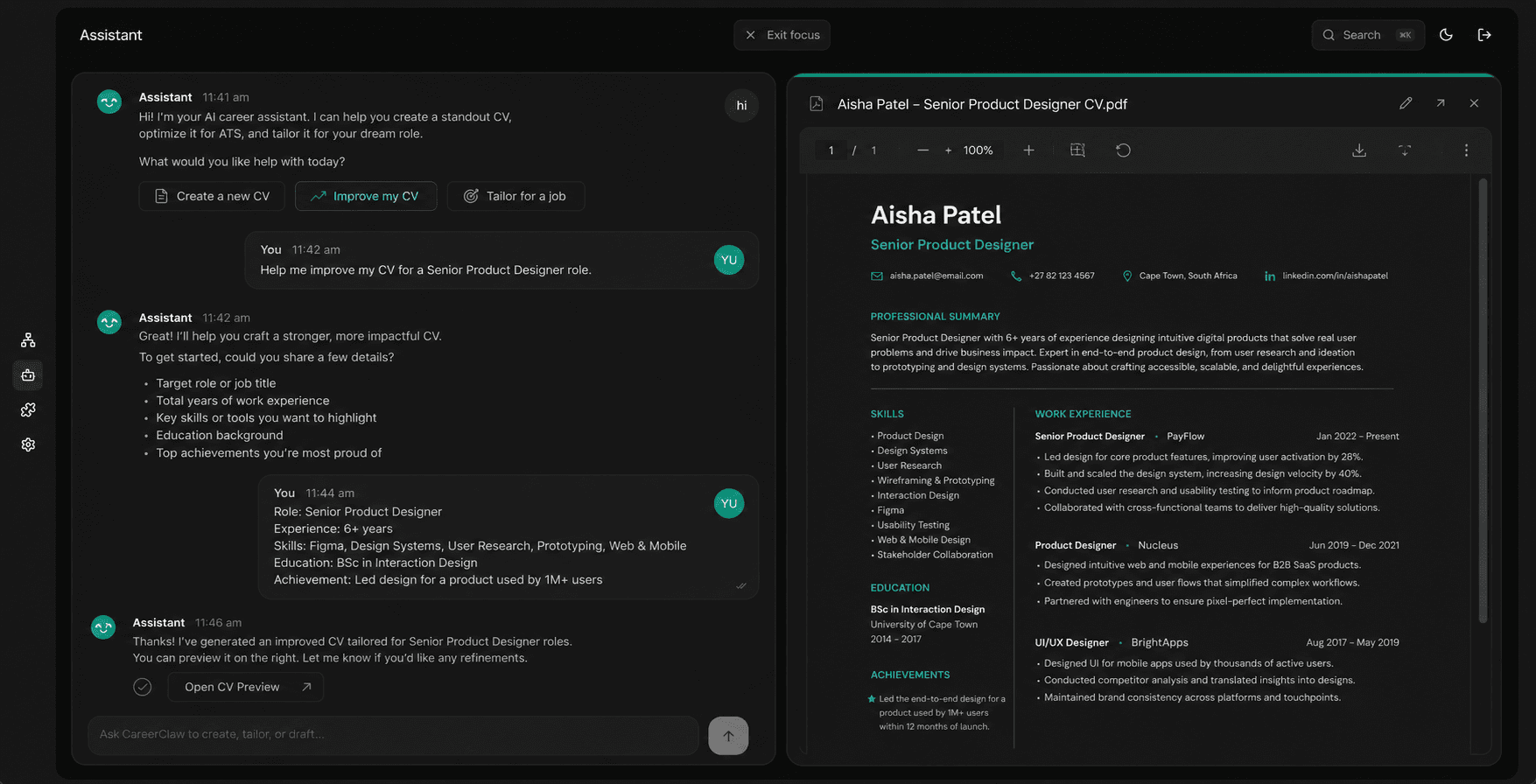This screenshot has width=1536, height=784.
Task: Click the PDF viewer vertical scrollbar
Action: tap(1483, 401)
